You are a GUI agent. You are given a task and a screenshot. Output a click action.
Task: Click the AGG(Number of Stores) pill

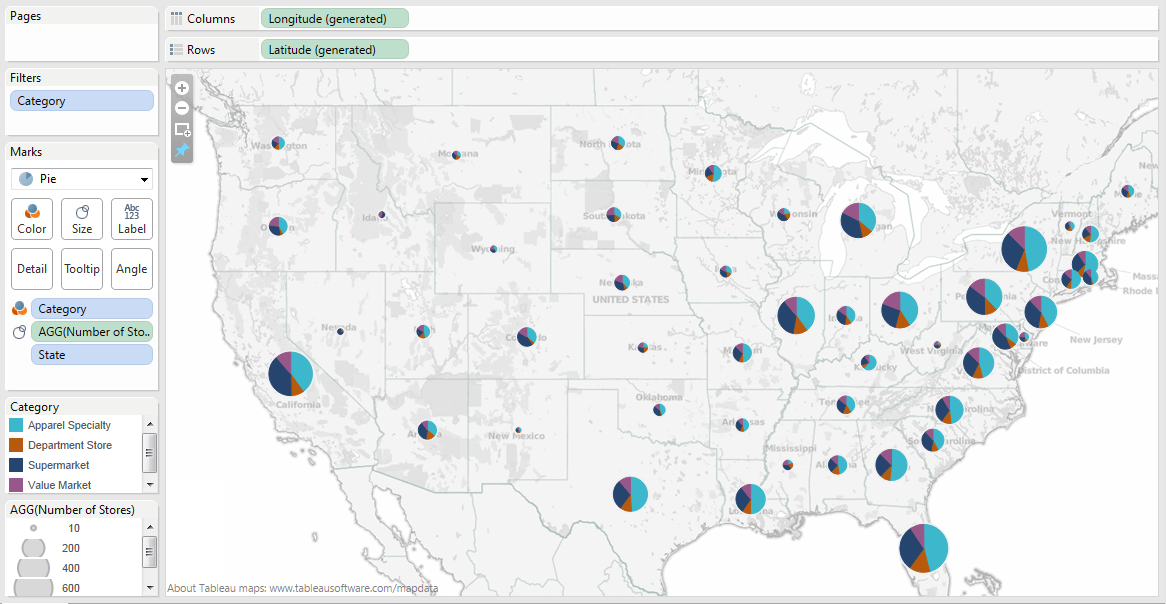pyautogui.click(x=92, y=331)
